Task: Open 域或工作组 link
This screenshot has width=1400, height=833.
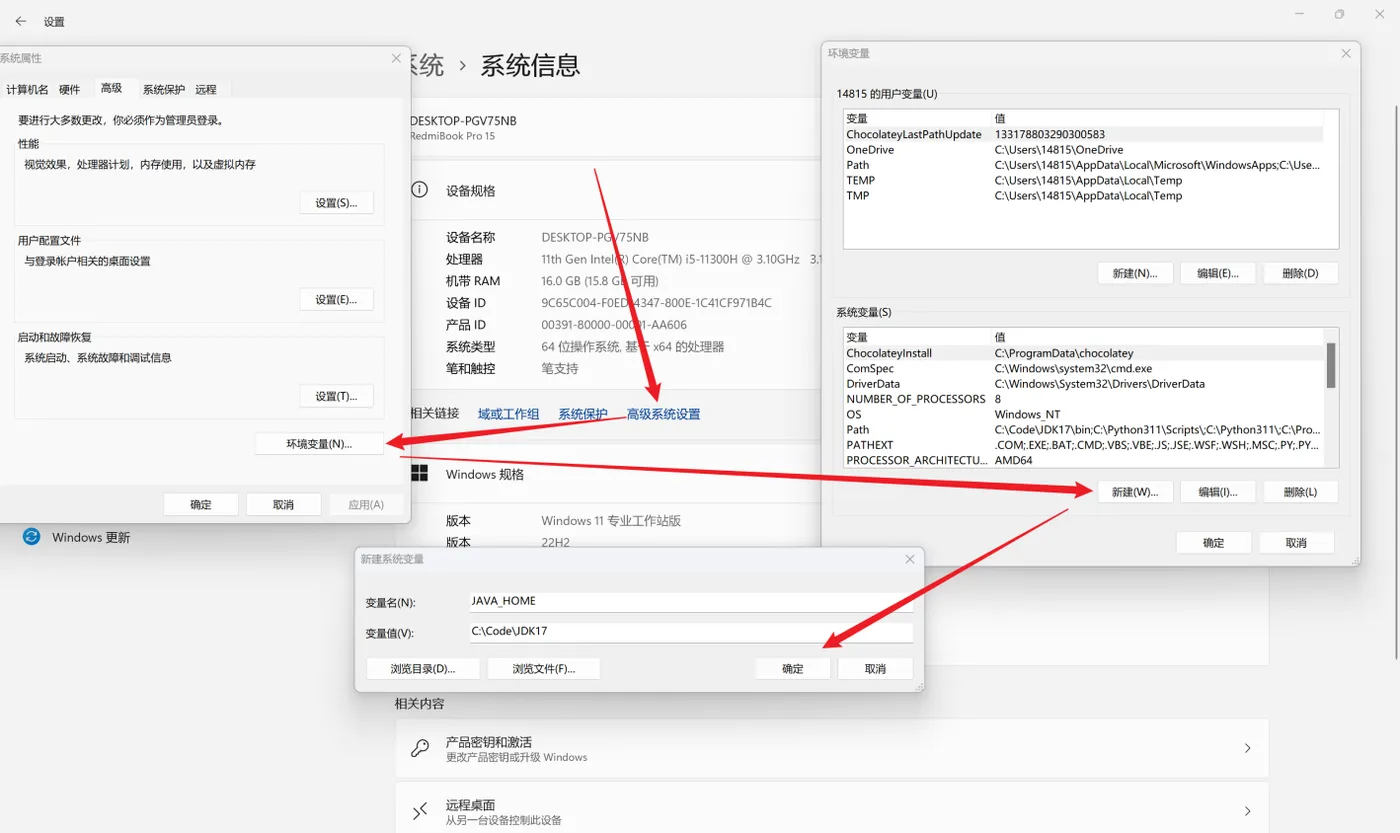Action: (508, 414)
